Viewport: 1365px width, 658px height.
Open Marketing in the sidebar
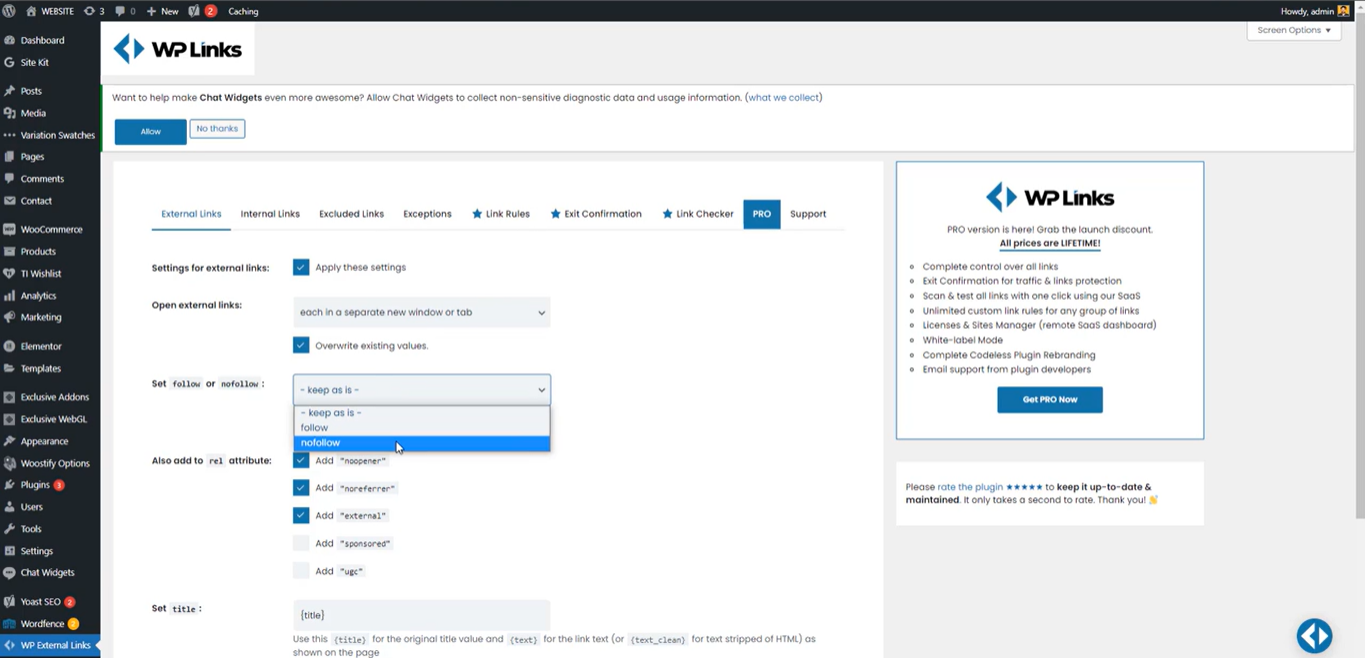[41, 317]
